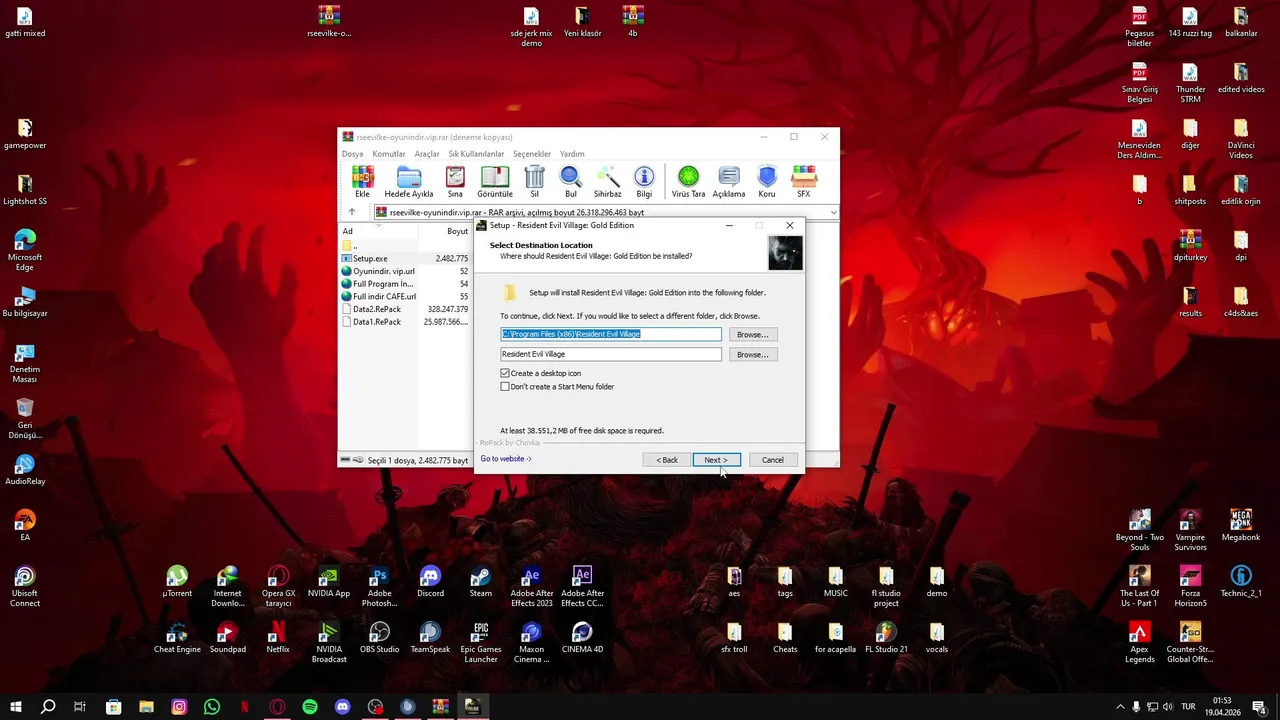
Task: Select Data1.RePack in WinRAR file list
Action: 406,322
